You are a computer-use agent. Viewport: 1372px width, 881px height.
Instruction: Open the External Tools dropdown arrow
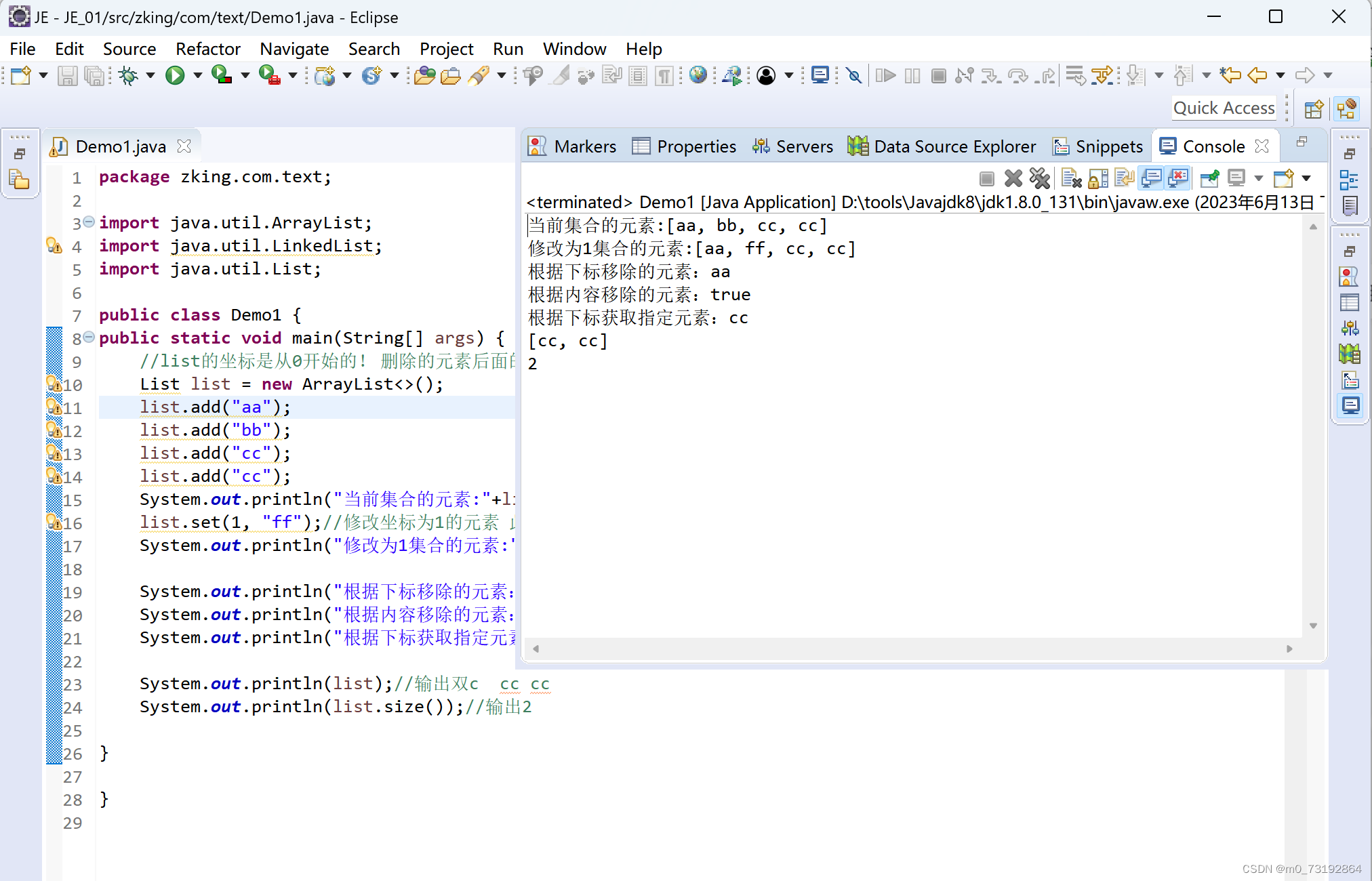293,75
